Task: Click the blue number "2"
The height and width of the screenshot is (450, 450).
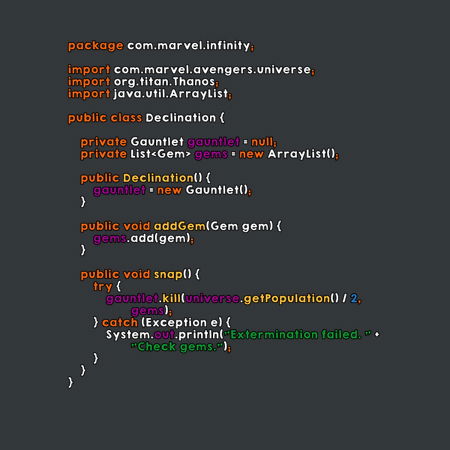Action: point(354,298)
